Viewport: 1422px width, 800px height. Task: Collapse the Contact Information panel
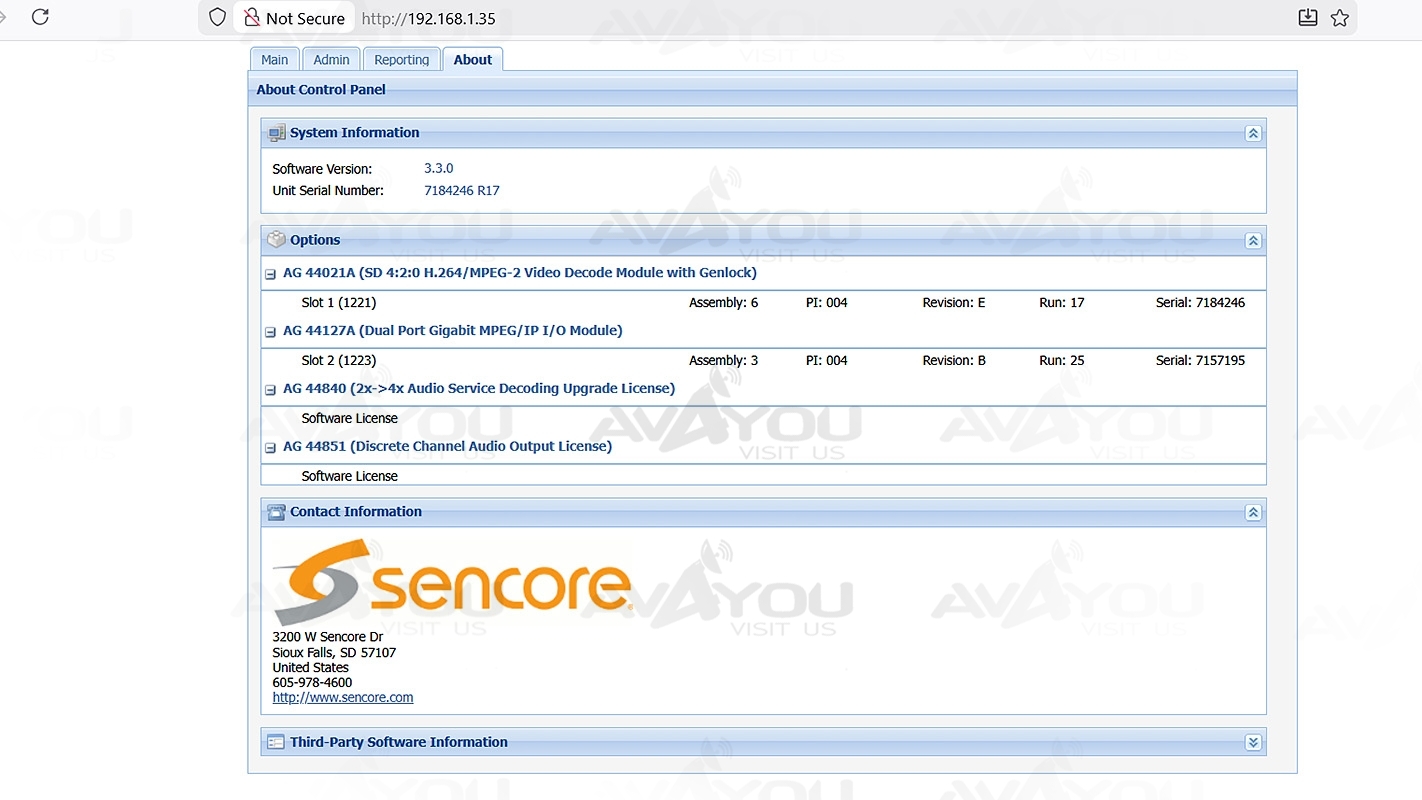point(1253,513)
